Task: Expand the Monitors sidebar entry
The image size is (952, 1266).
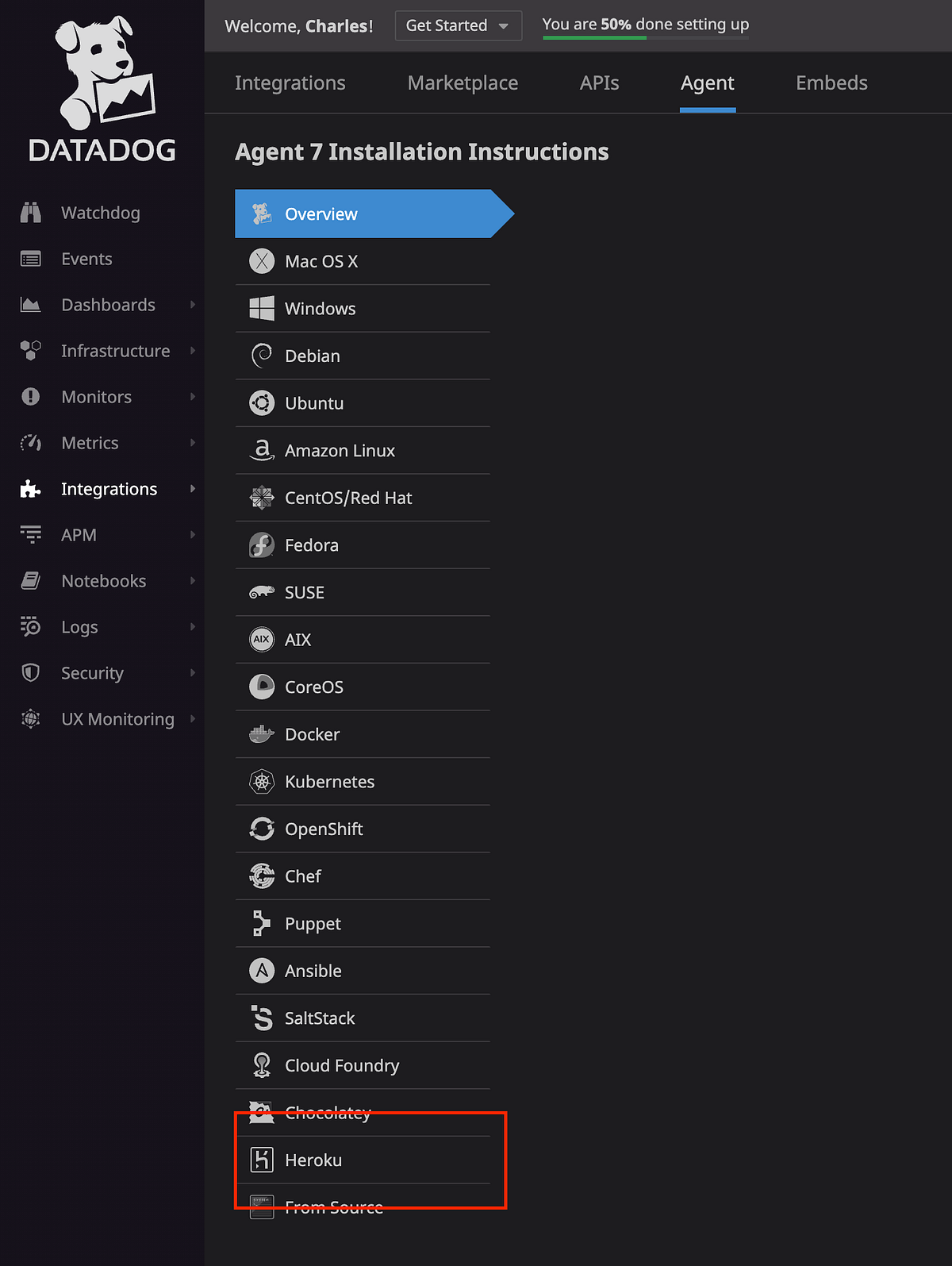Action: (x=193, y=397)
